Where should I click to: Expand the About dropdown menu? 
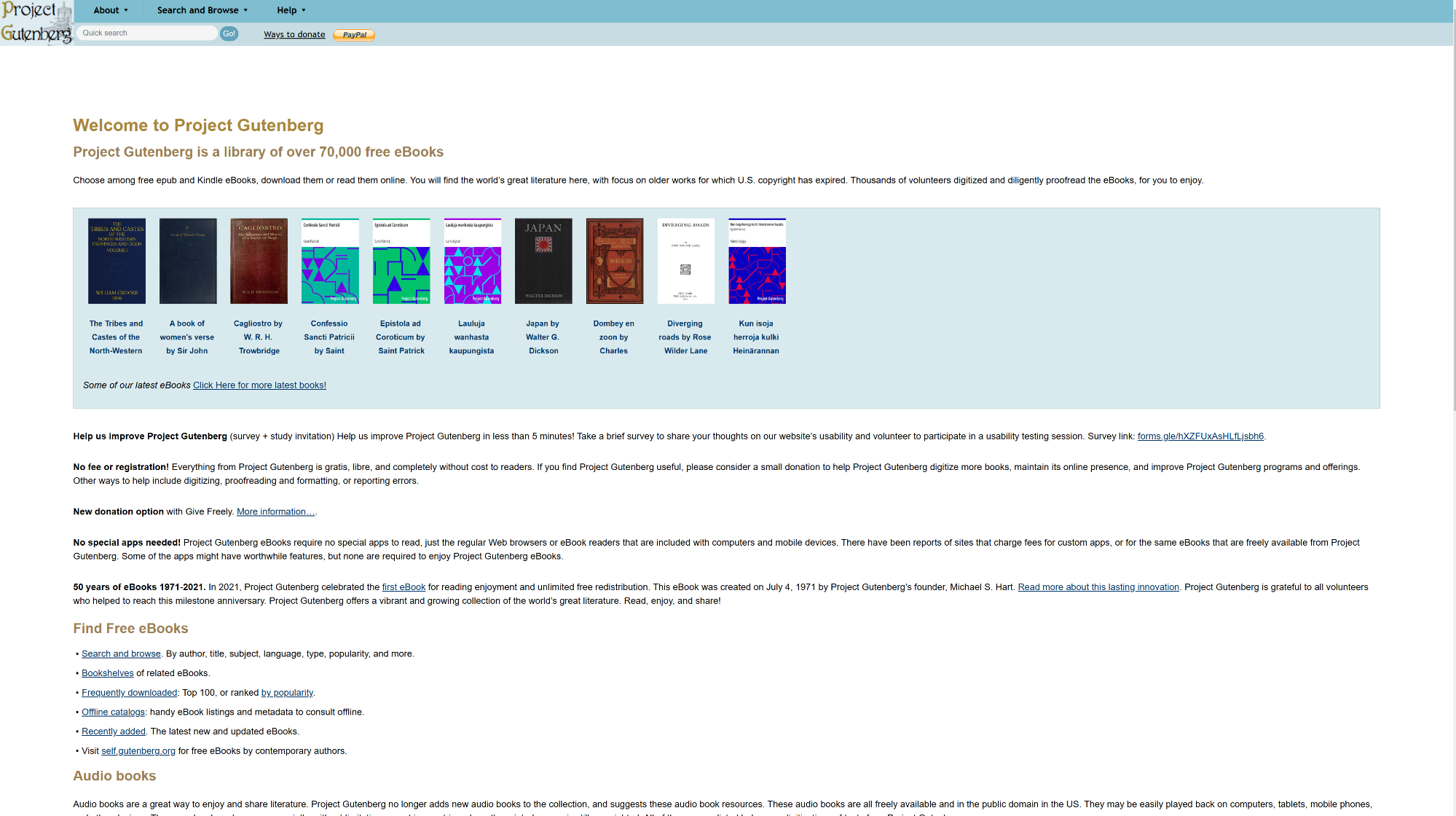(x=111, y=10)
